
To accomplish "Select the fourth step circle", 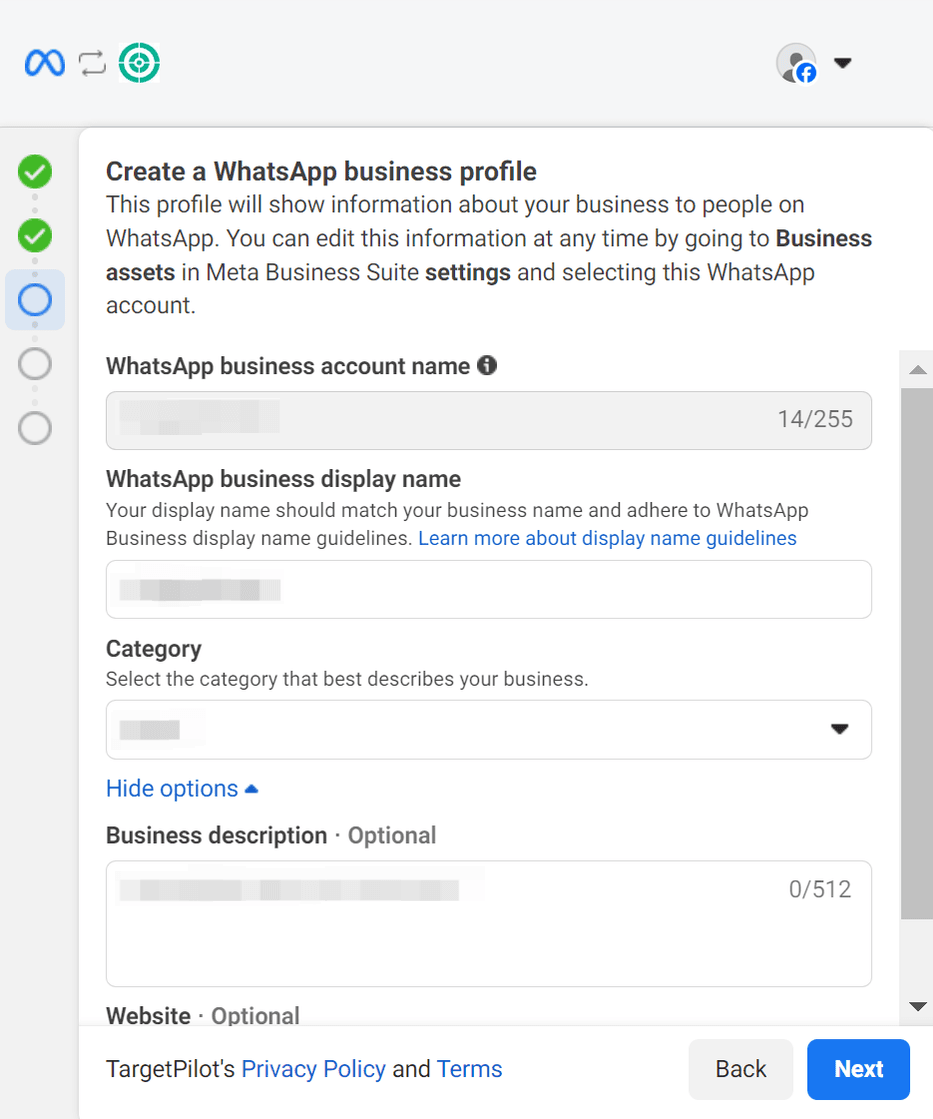I will point(35,364).
